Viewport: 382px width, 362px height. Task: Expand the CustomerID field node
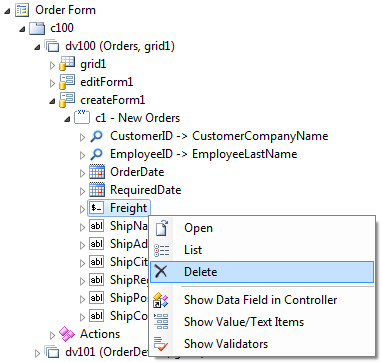coord(82,137)
